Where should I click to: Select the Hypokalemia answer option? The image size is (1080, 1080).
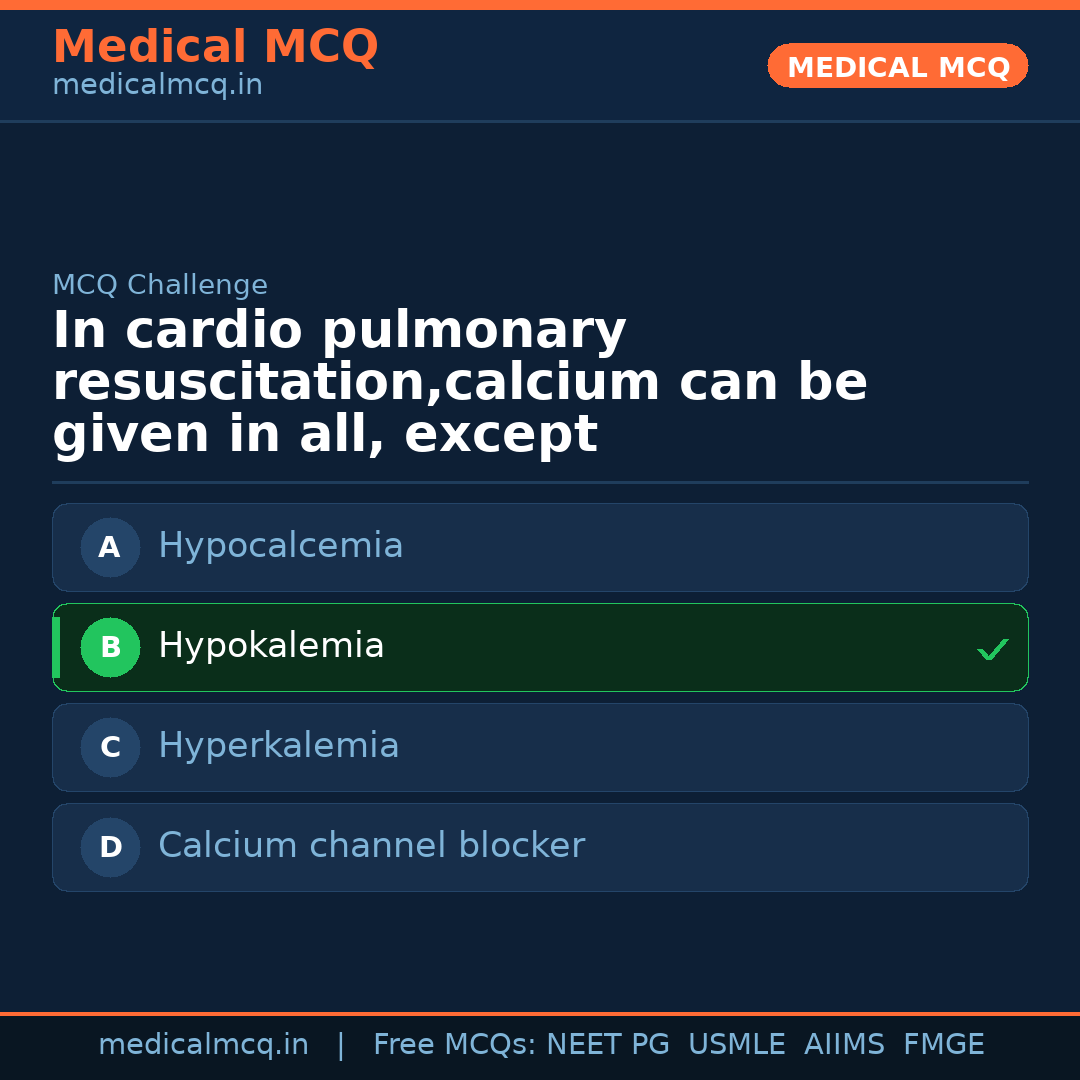coord(271,646)
